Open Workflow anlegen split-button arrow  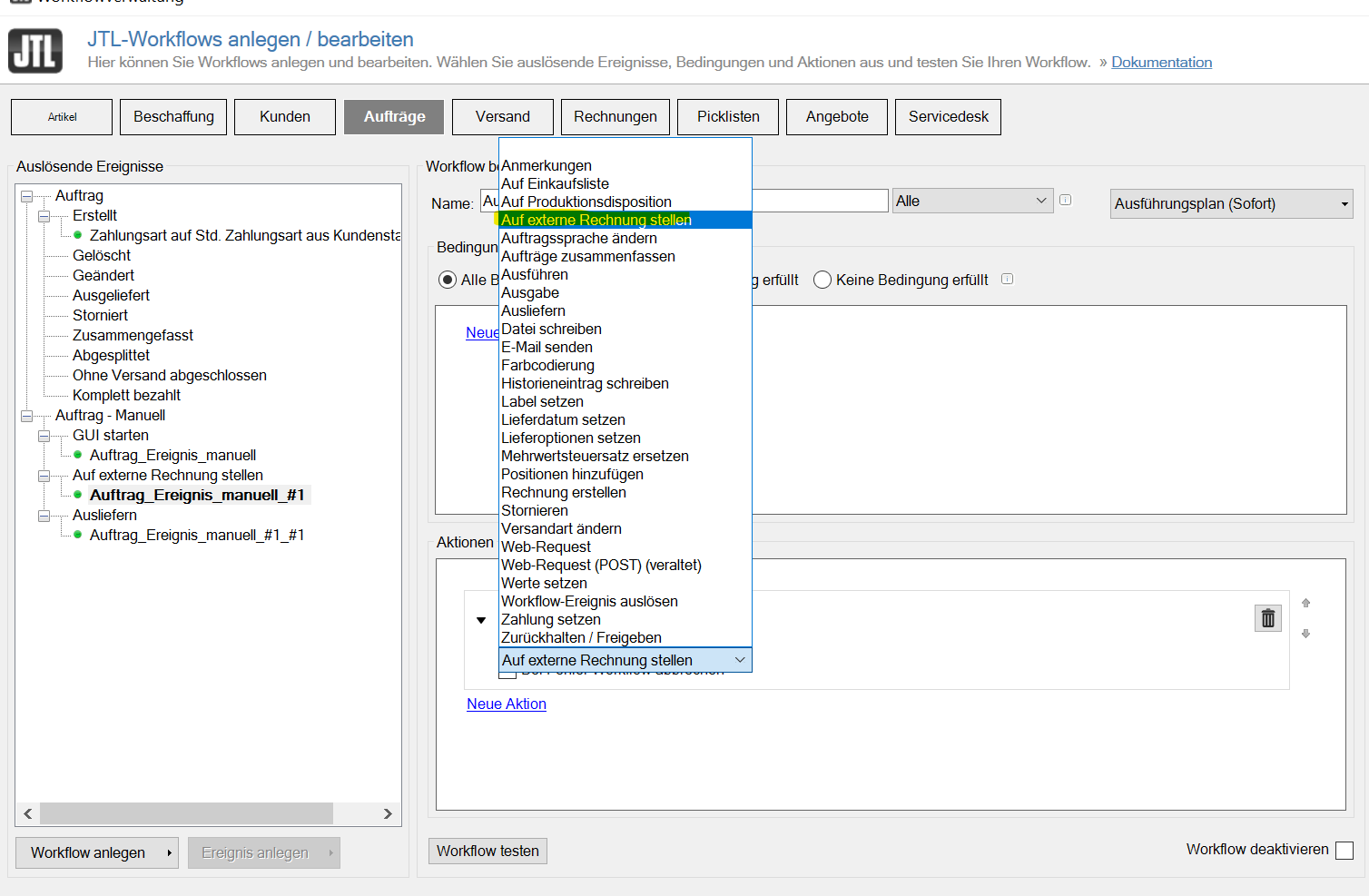[169, 853]
